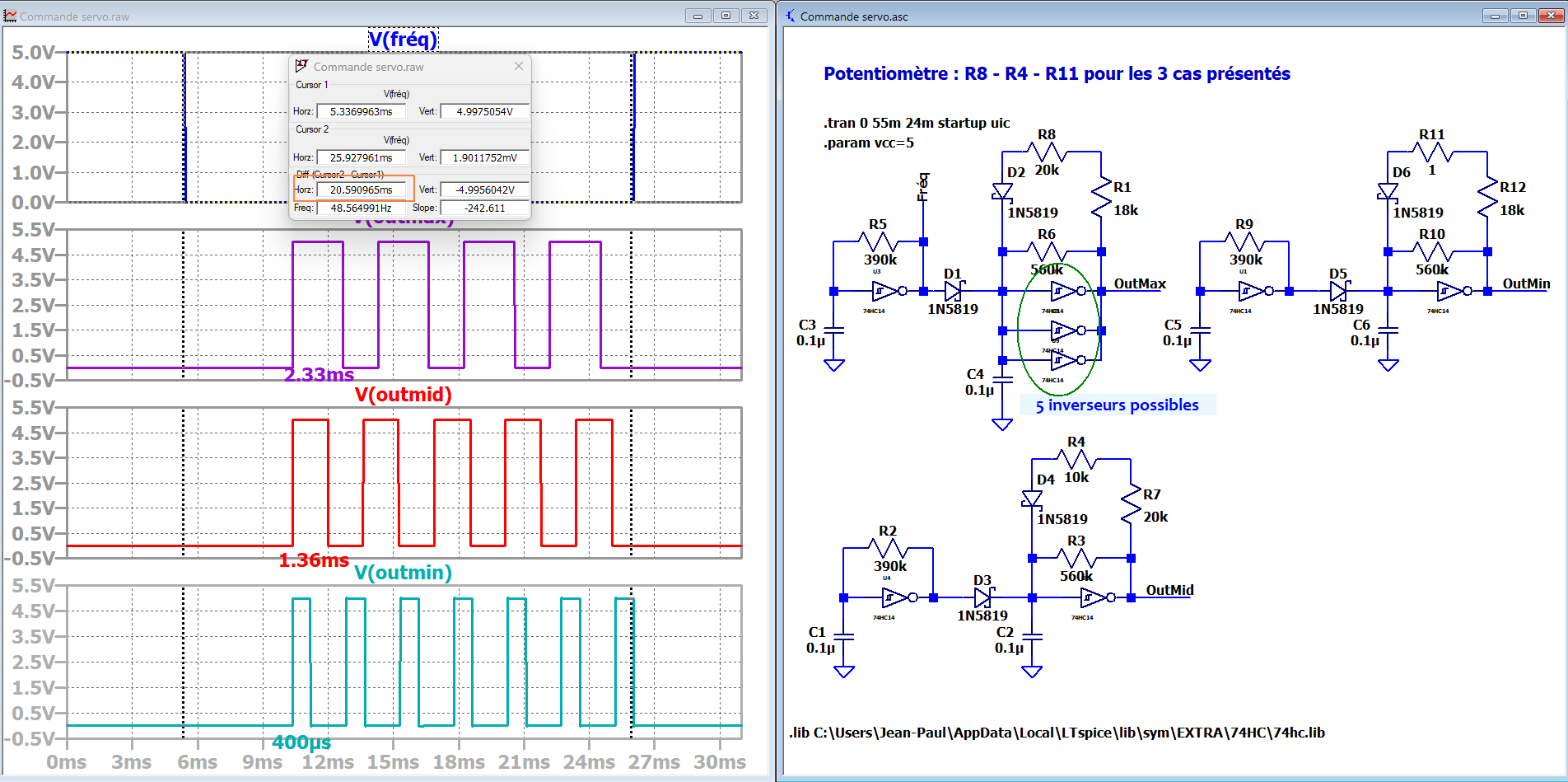Screen dimensions: 1568x782
Task: Click the C3 capacitor symbol
Action: point(833,330)
